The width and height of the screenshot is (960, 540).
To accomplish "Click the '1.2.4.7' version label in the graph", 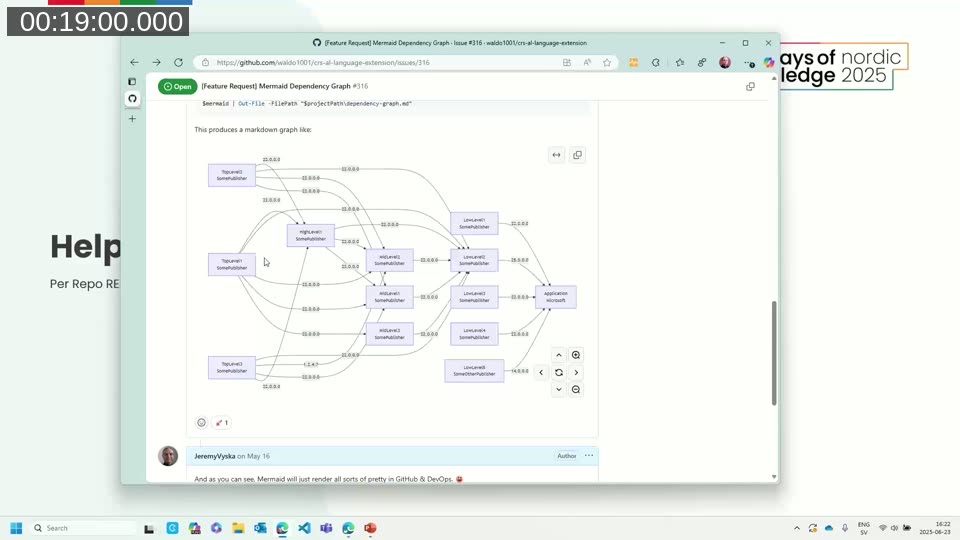I will (311, 364).
